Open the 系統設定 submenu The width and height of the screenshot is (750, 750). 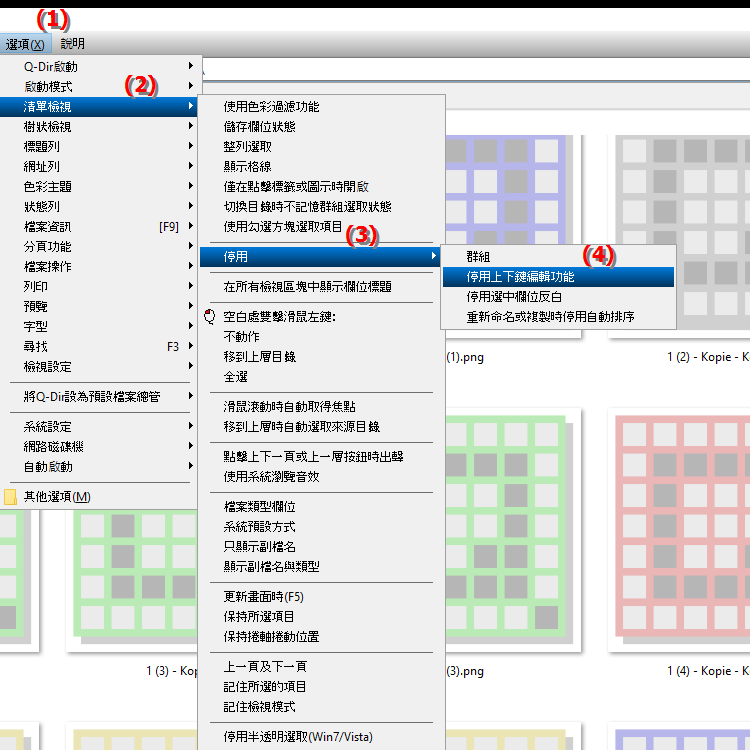(x=100, y=427)
